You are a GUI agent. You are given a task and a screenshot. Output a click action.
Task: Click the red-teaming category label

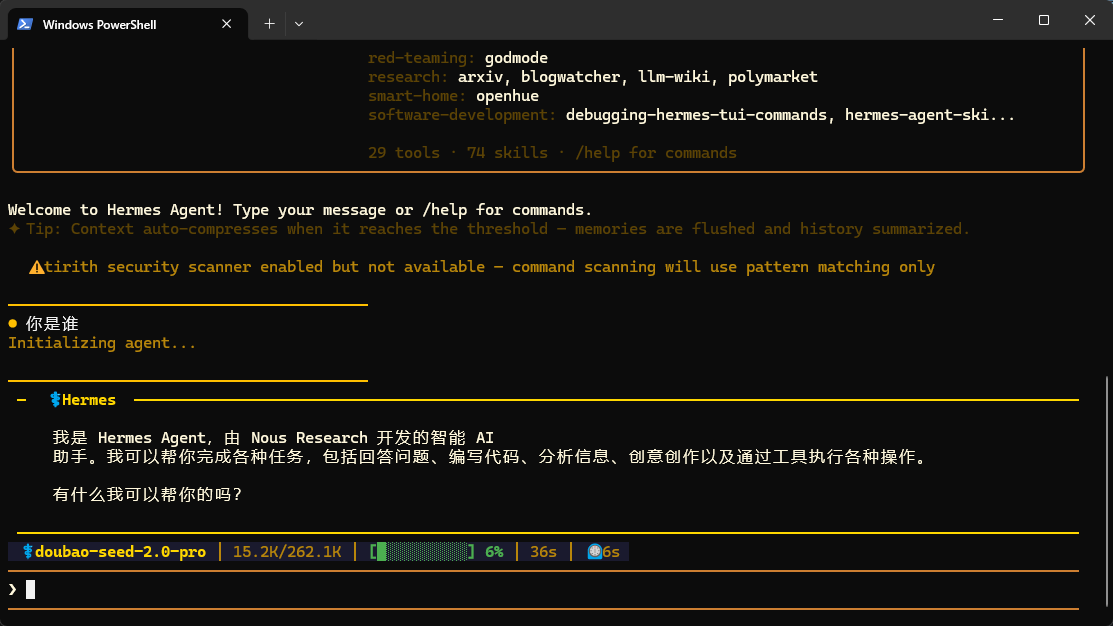422,57
